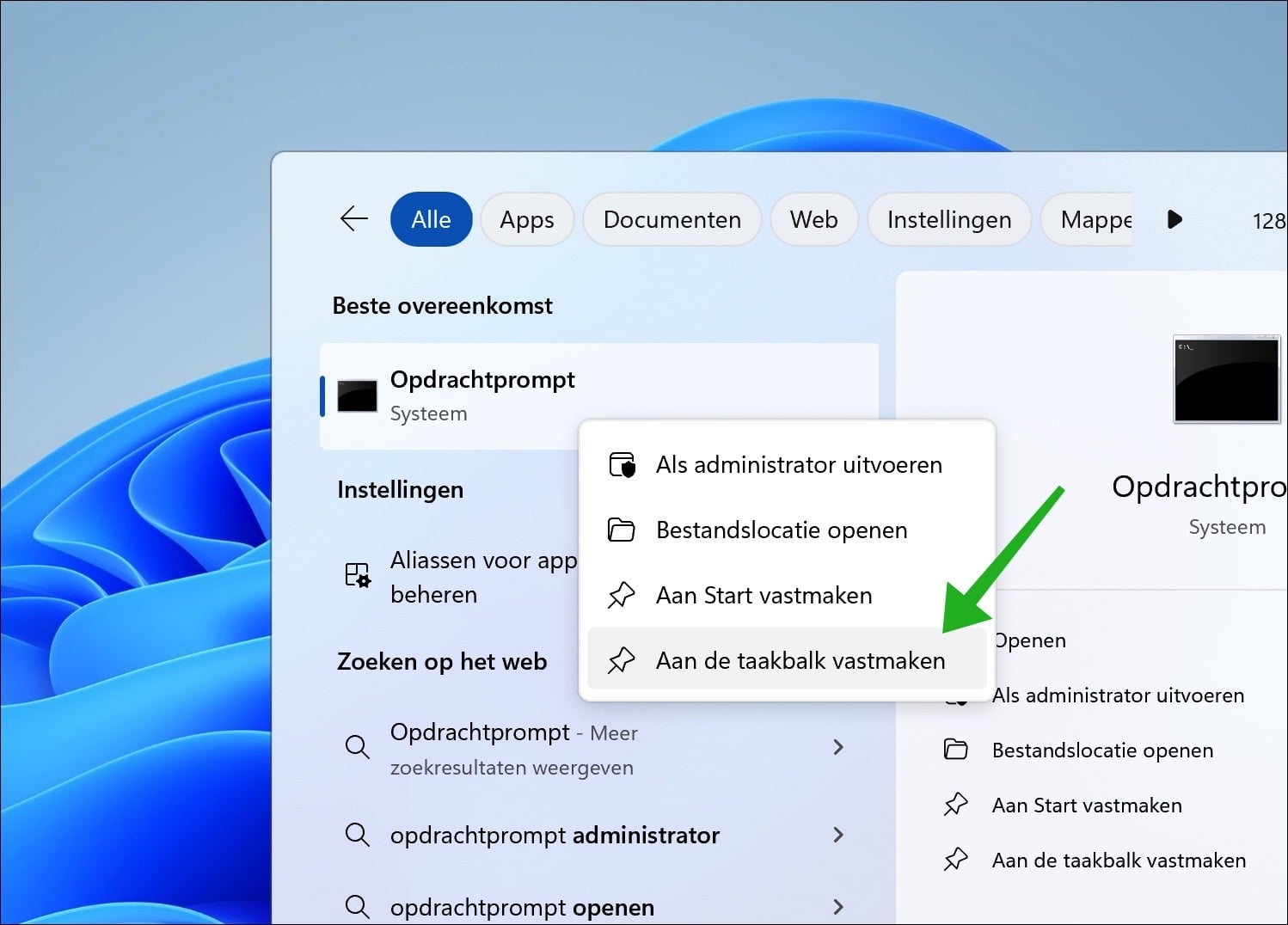Click the large Opdrachtprompt preview thumbnail
This screenshot has width=1288, height=925.
coord(1226,379)
